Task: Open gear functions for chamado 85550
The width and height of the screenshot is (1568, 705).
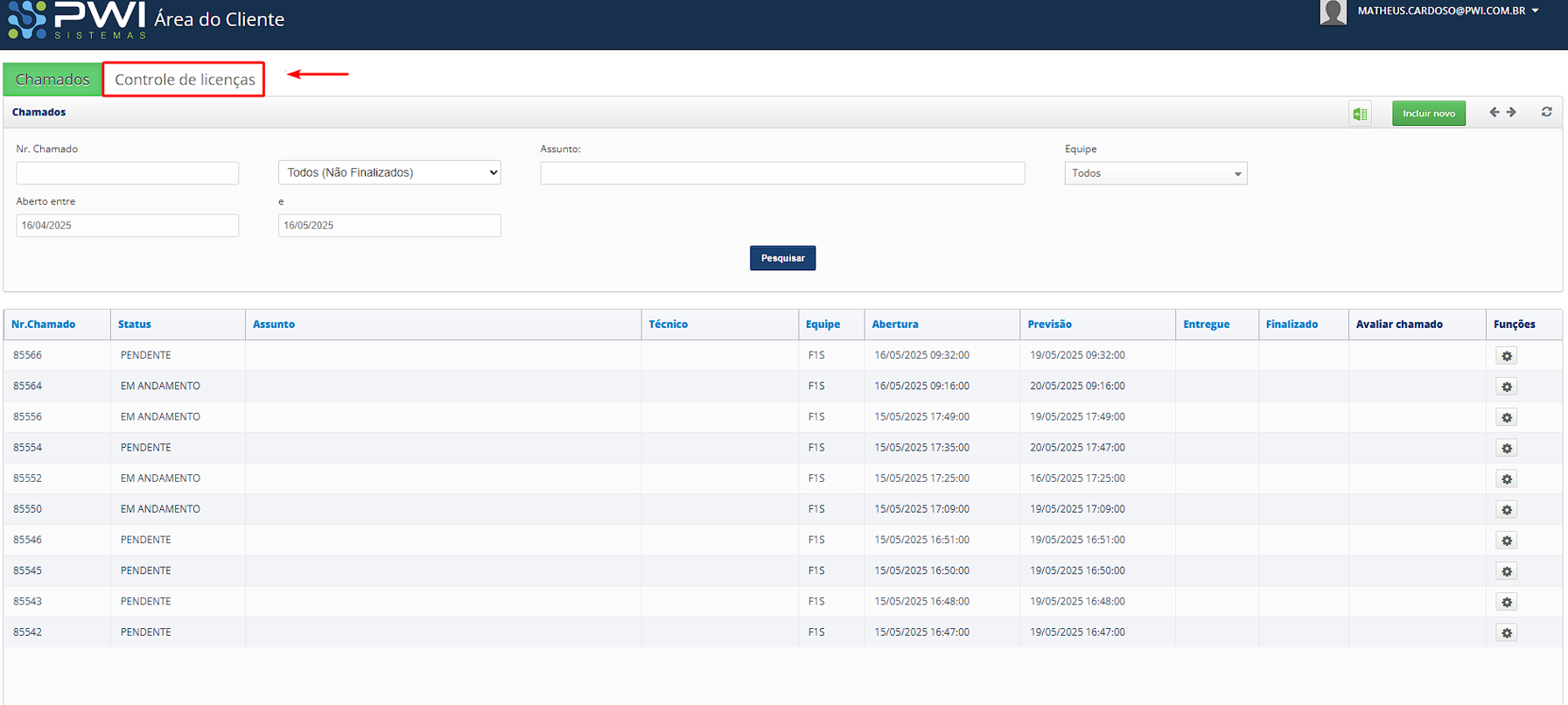Action: click(x=1506, y=510)
